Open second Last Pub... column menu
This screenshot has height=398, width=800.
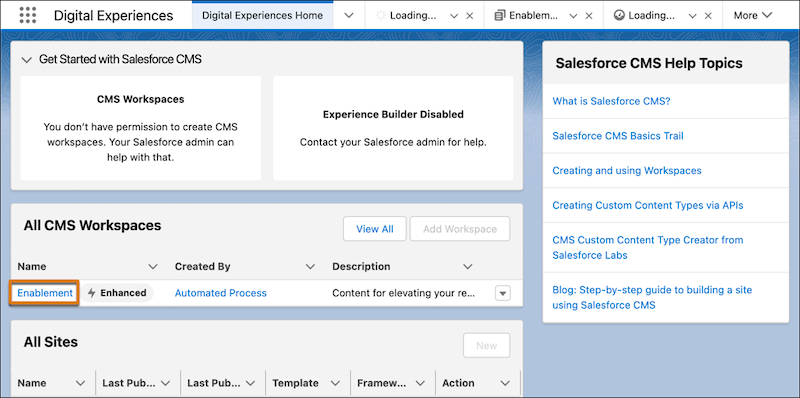point(251,383)
